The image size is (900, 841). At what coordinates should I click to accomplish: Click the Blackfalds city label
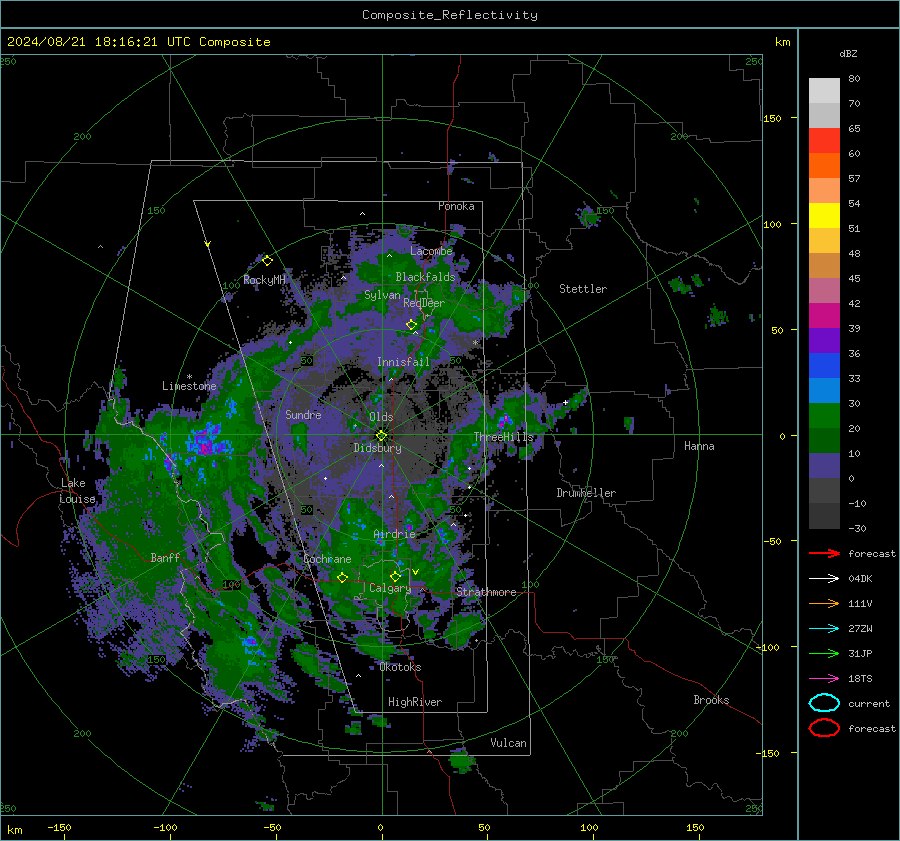tap(425, 277)
